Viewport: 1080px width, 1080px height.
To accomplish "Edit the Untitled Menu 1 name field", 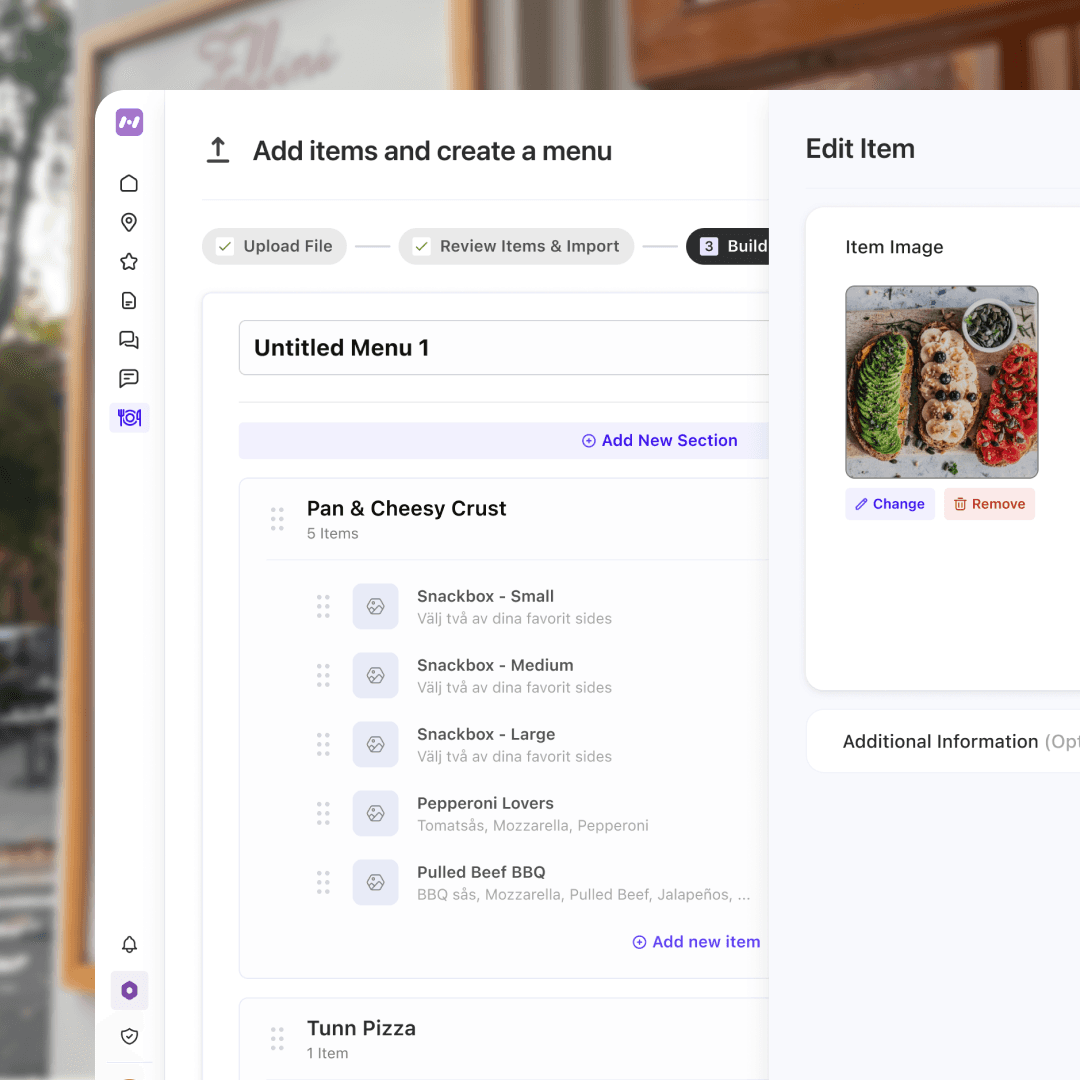I will [x=504, y=348].
